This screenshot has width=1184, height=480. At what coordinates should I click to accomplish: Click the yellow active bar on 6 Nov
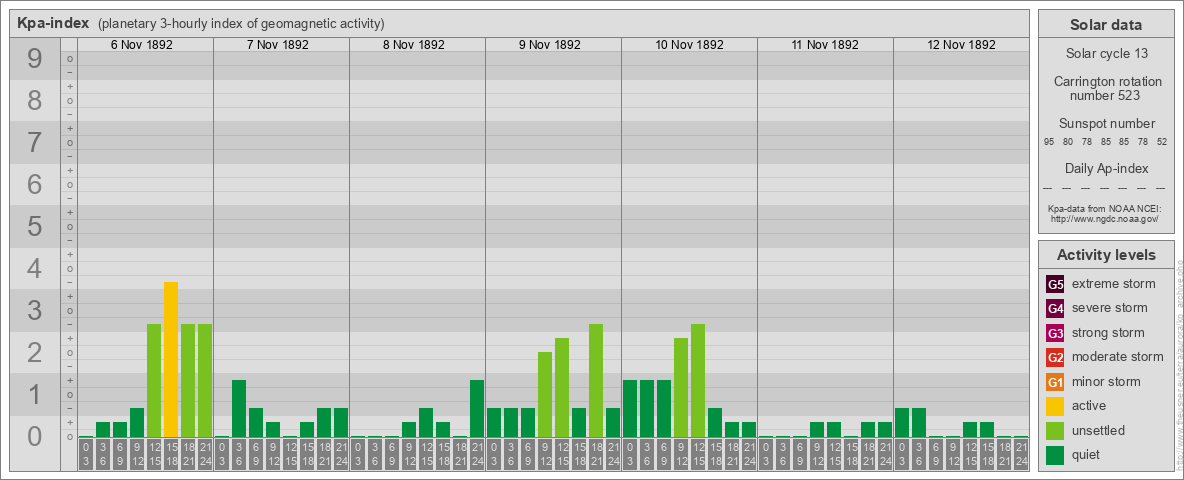click(171, 360)
